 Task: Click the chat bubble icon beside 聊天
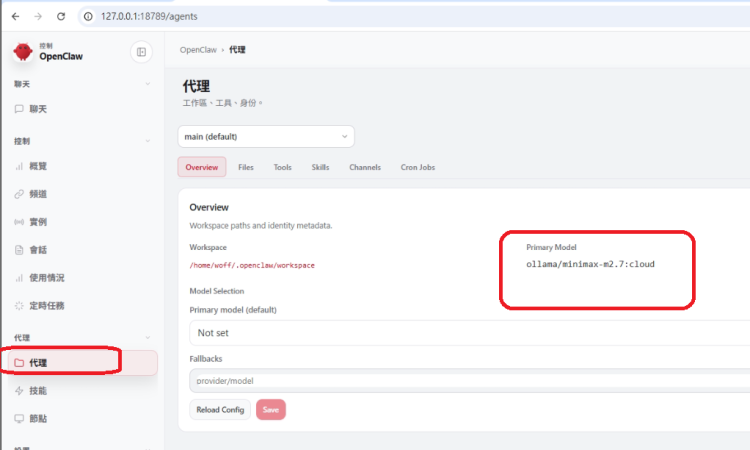click(x=19, y=109)
